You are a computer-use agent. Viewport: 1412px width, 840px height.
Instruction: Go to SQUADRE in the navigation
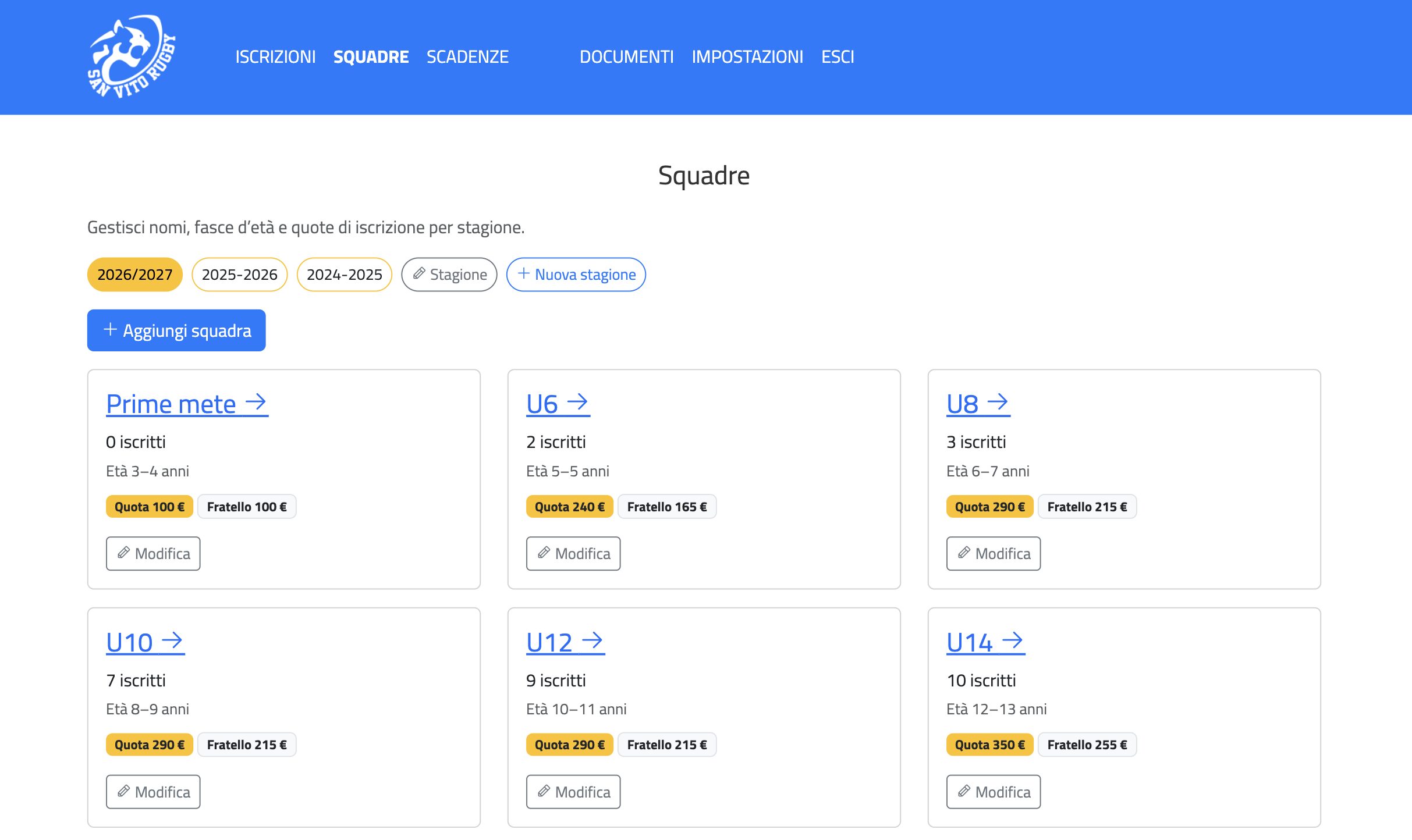[371, 56]
